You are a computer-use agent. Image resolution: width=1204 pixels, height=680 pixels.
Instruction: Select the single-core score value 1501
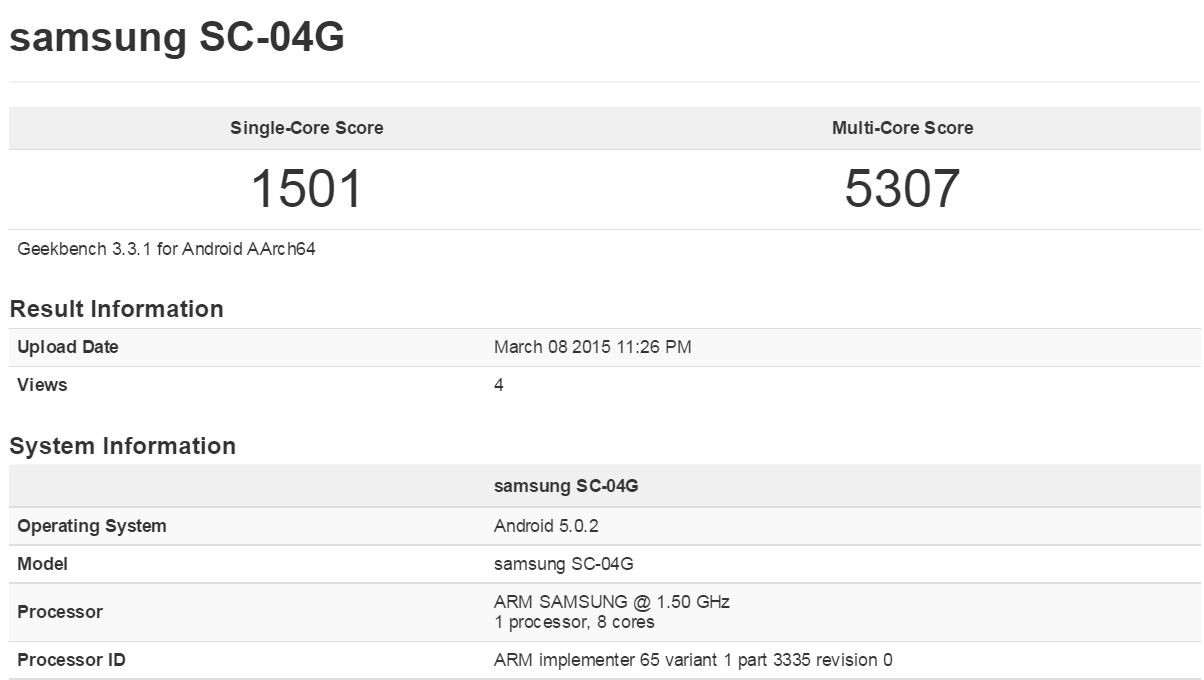pyautogui.click(x=306, y=189)
